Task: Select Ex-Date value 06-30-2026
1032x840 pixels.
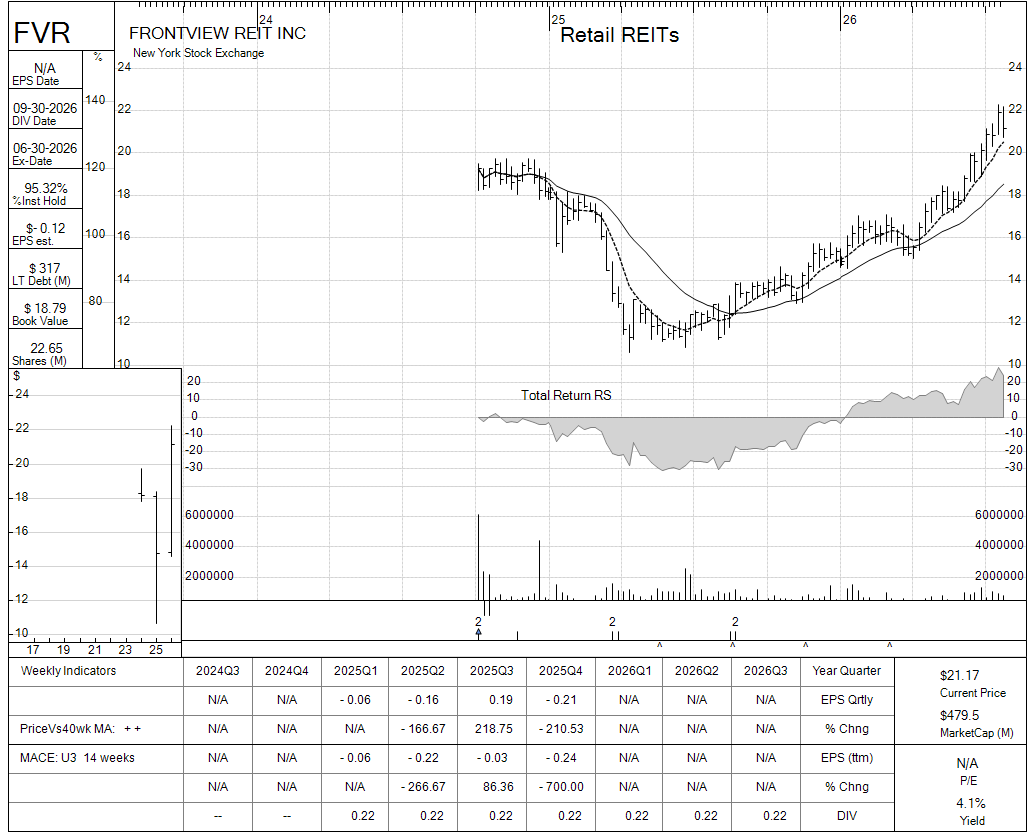Action: pos(45,148)
